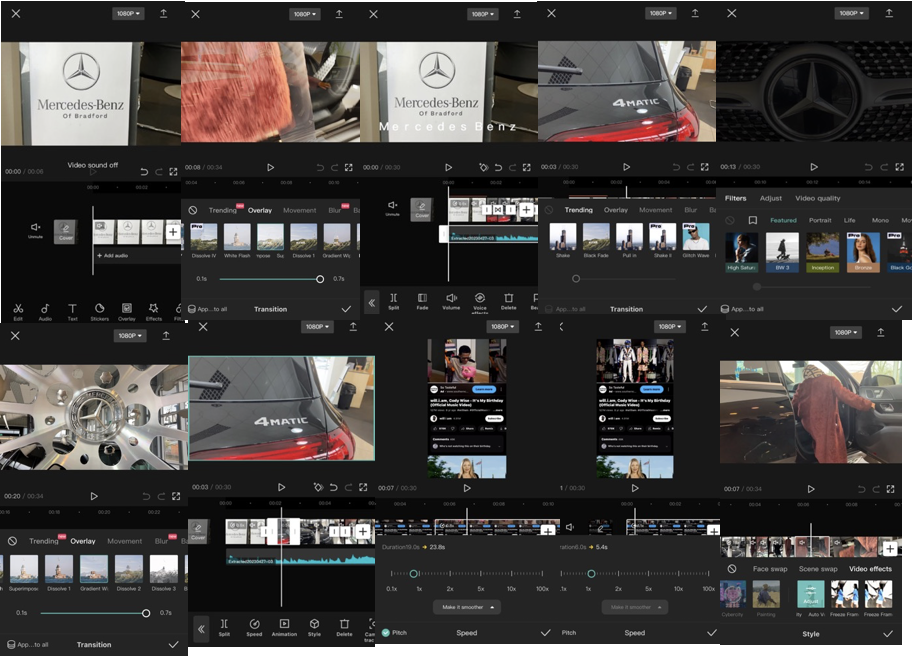Open the Overlay tool beside Stickers
This screenshot has width=912, height=656.
(127, 311)
